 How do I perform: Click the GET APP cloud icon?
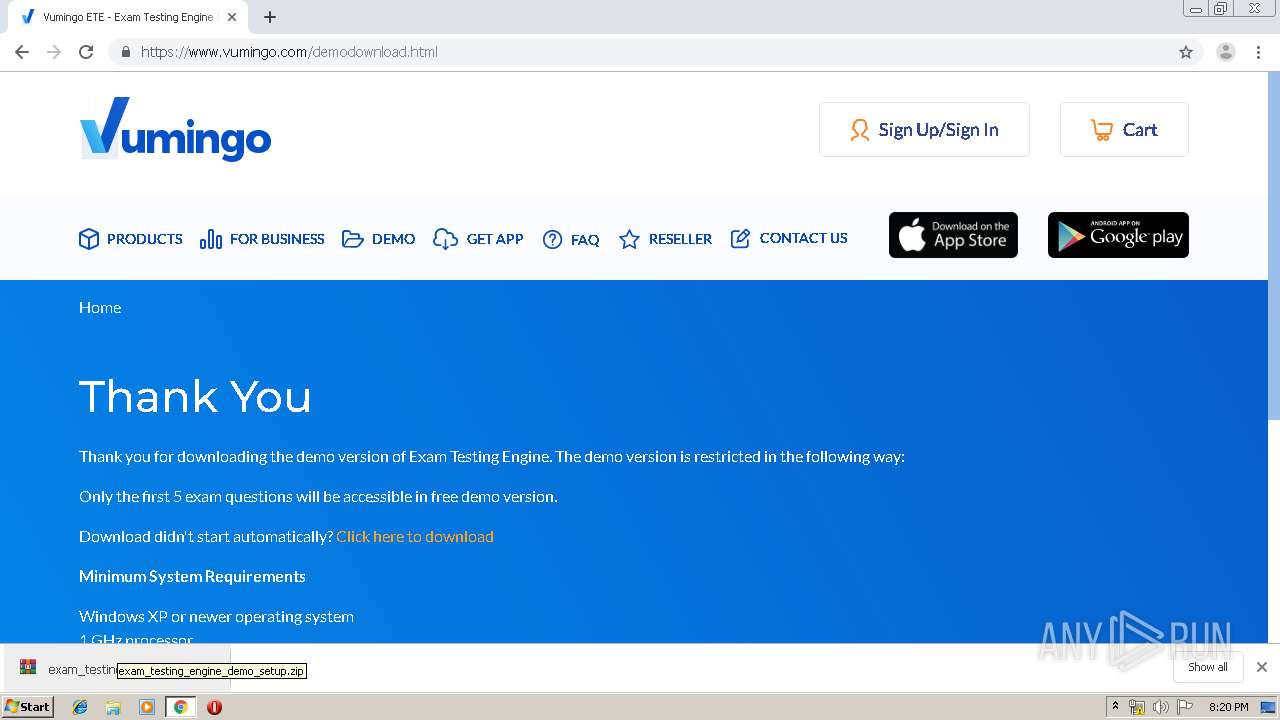pyautogui.click(x=445, y=239)
